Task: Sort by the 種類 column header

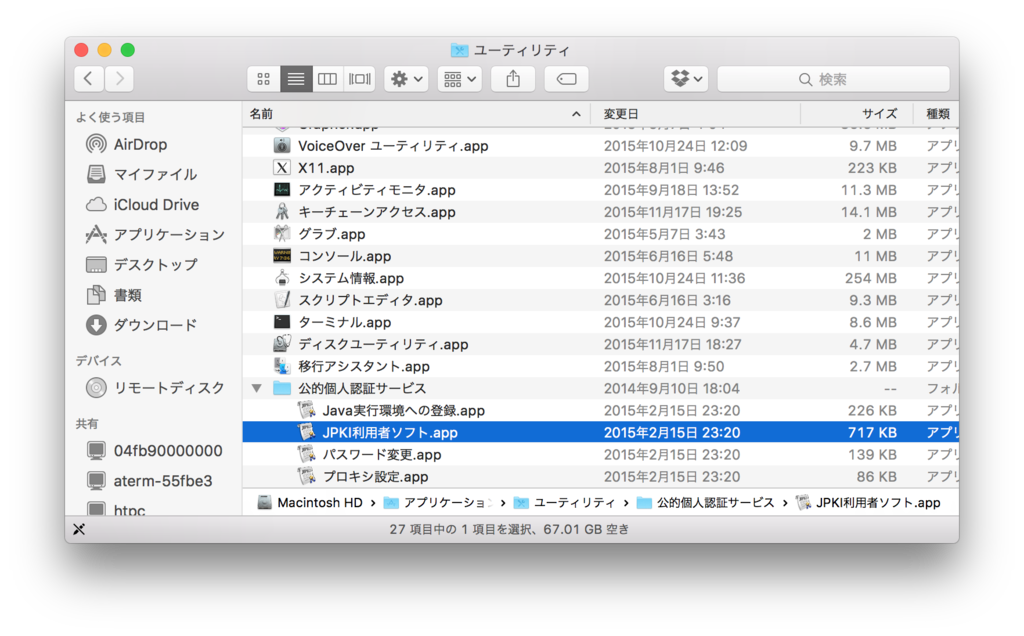Action: (938, 114)
